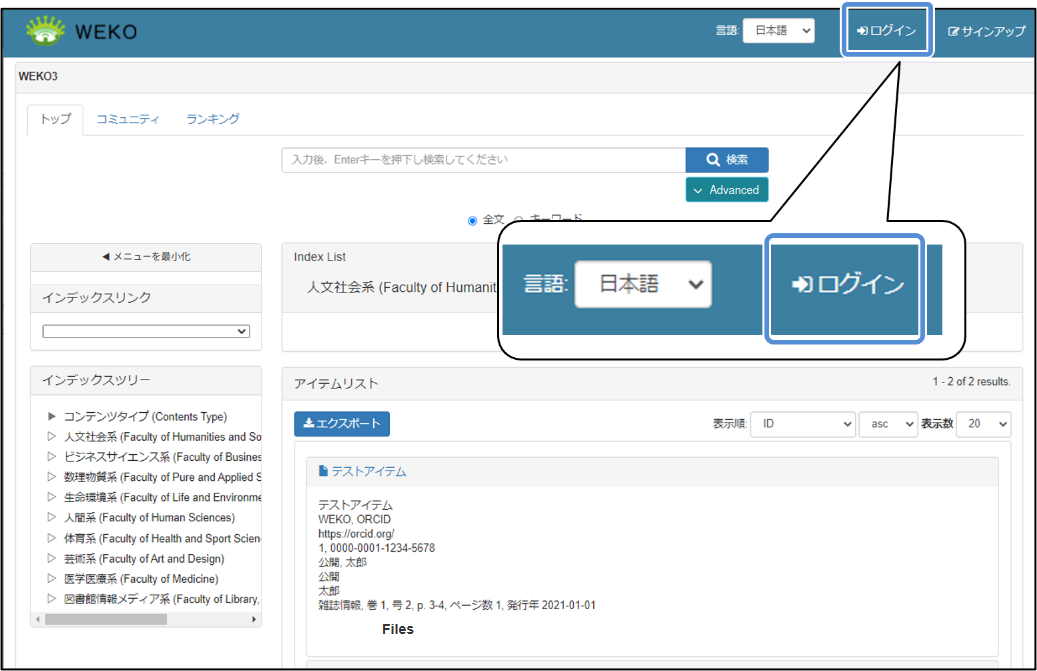Minimize the left side menu
The width and height of the screenshot is (1037, 671).
(146, 257)
